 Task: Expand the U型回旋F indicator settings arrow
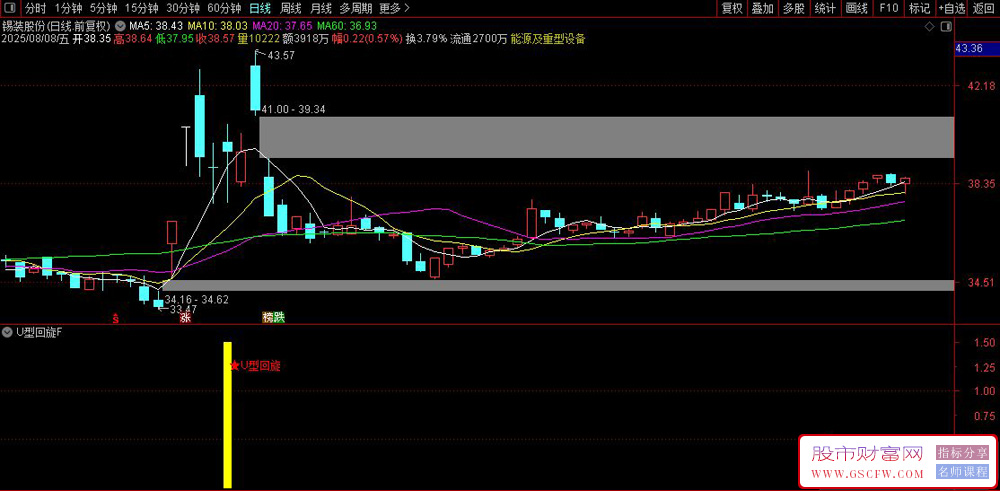(7, 332)
